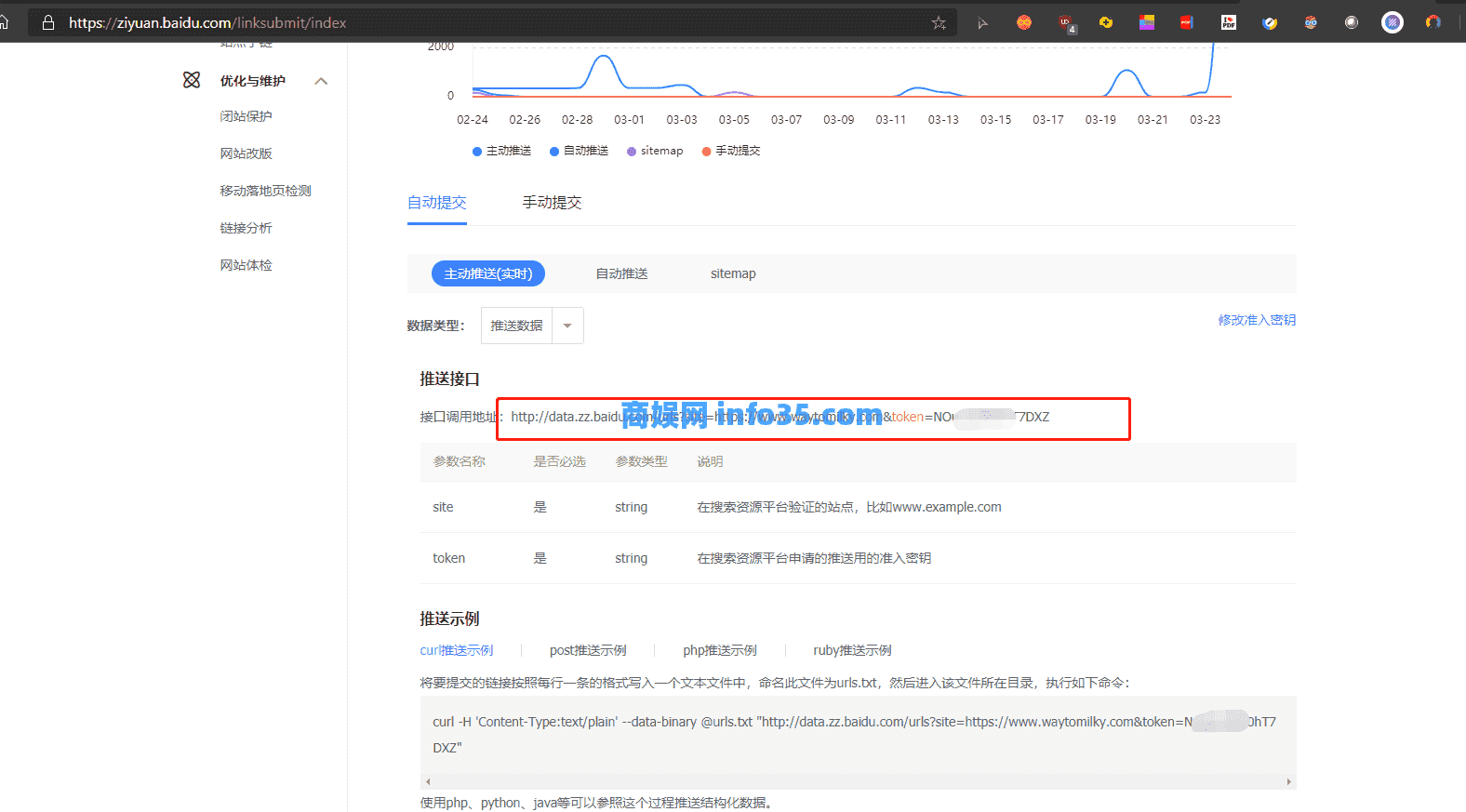Click the 02-24 date label on chart

[x=473, y=120]
